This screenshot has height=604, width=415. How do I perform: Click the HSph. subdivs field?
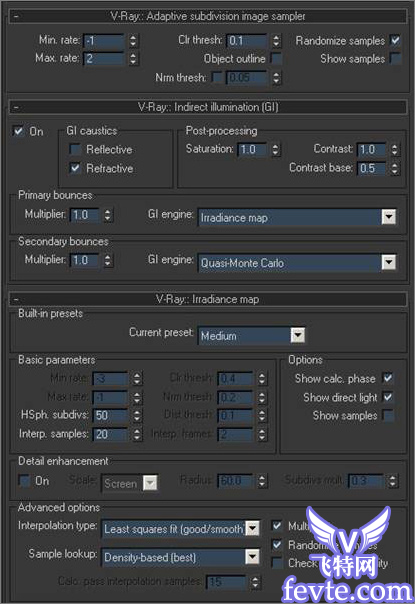tap(111, 415)
